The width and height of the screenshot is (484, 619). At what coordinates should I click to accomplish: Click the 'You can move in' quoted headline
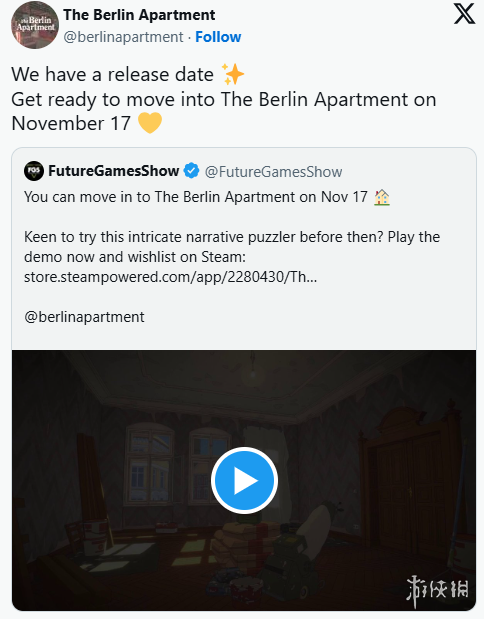tap(196, 197)
